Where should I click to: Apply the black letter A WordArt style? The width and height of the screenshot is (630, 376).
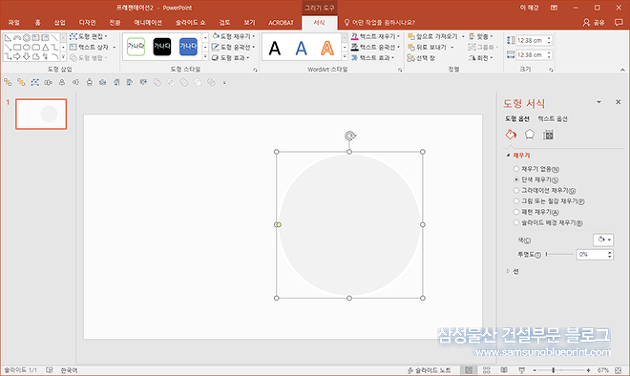[275, 49]
